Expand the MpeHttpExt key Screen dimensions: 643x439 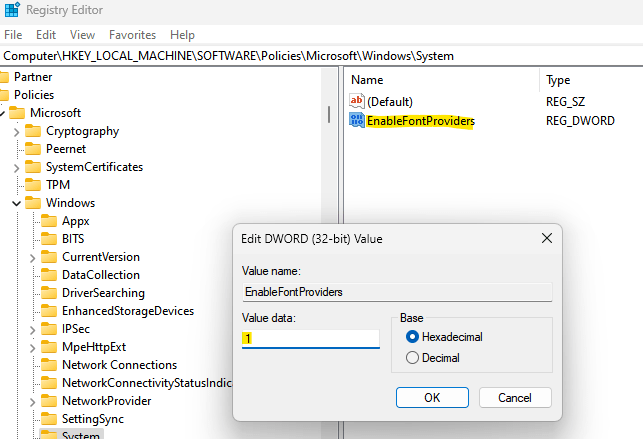[x=32, y=348]
